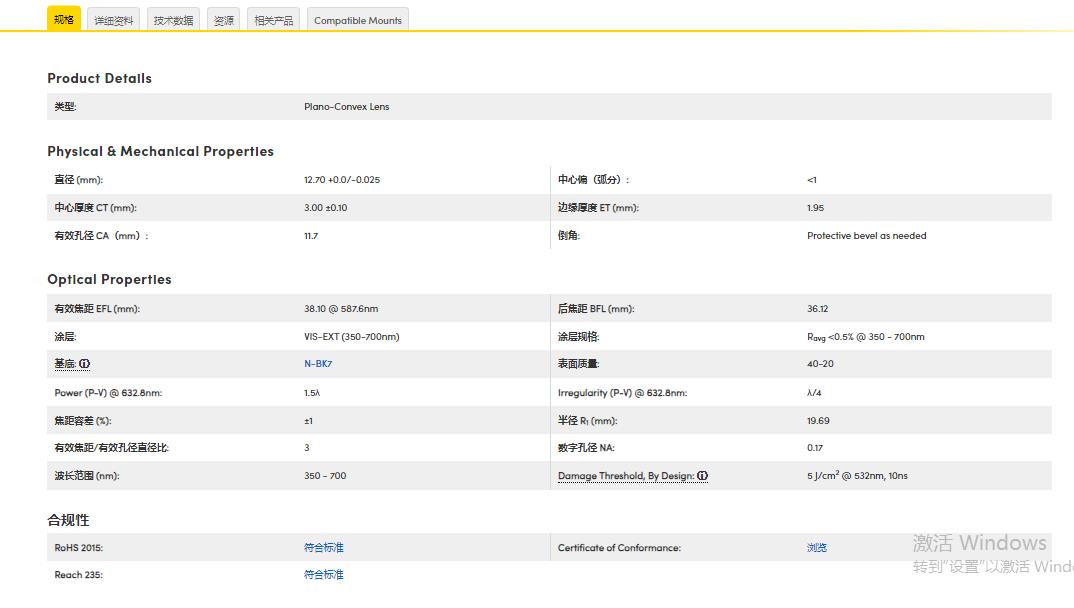This screenshot has height=608, width=1074.
Task: Open the 详细资料 tab
Action: (114, 20)
